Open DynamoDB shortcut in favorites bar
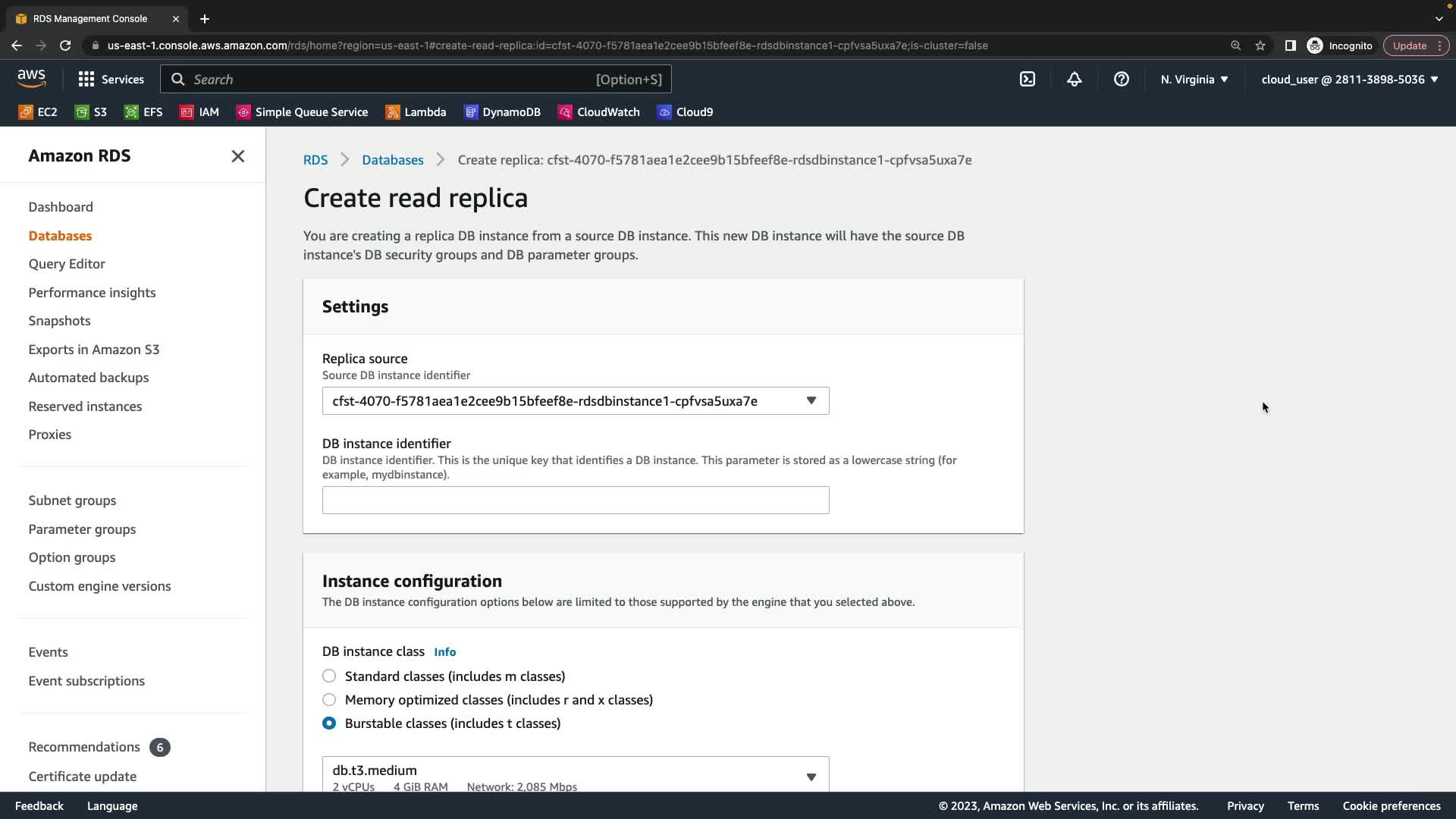The width and height of the screenshot is (1456, 819). pyautogui.click(x=502, y=112)
